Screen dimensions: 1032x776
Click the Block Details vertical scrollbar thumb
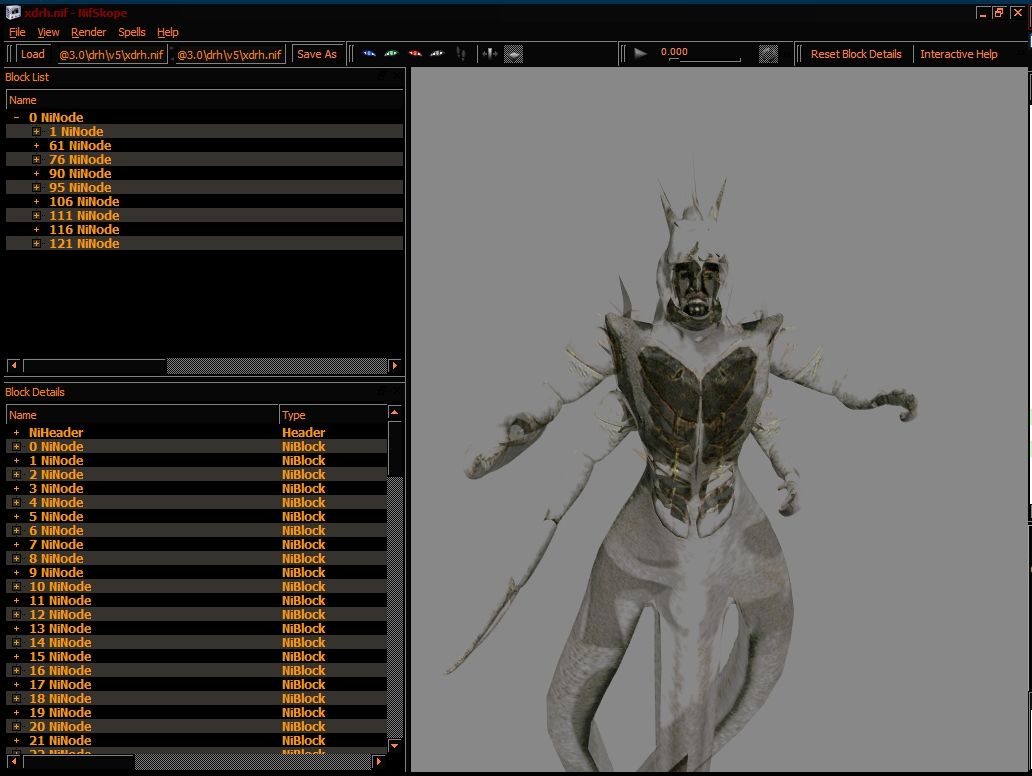click(x=394, y=448)
